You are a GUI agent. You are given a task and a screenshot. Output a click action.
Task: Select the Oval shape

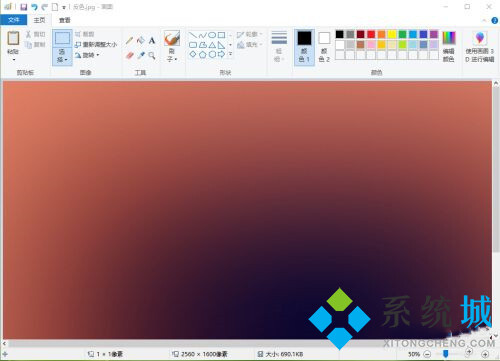[x=212, y=35]
